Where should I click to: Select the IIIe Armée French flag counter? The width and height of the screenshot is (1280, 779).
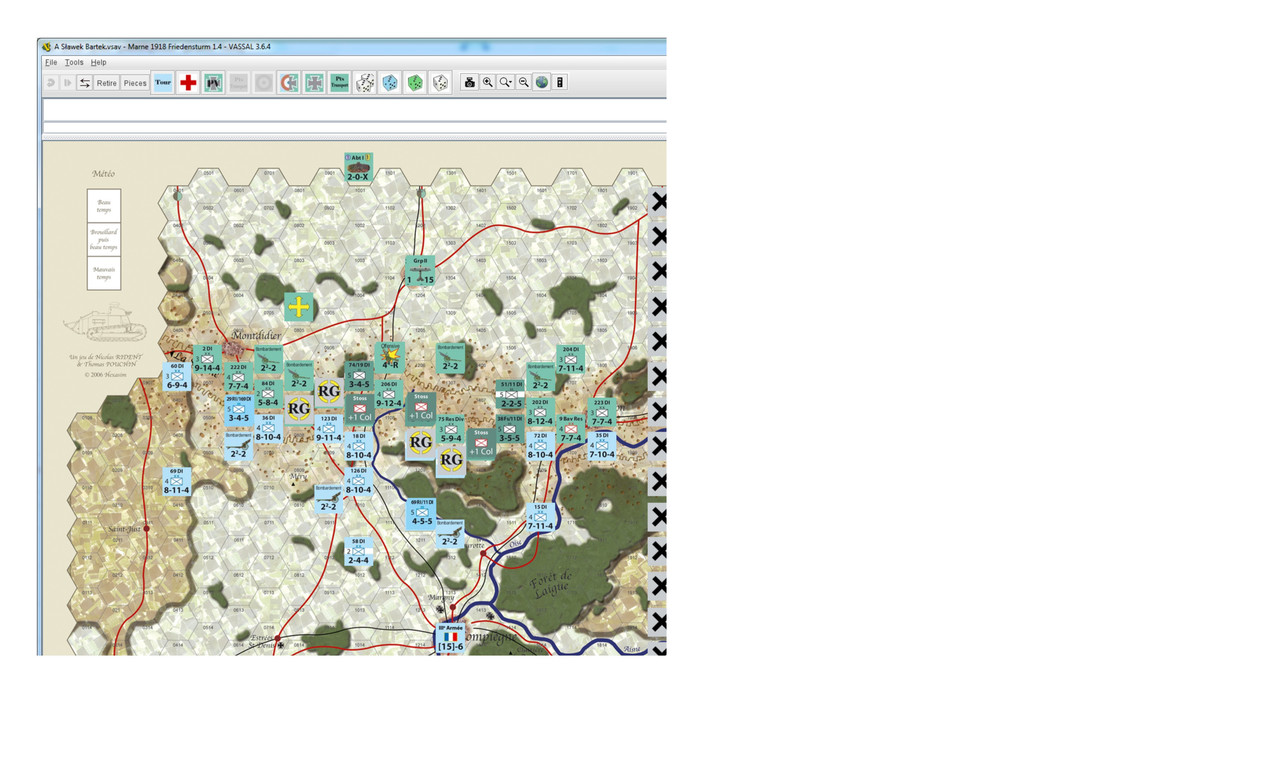tap(450, 638)
